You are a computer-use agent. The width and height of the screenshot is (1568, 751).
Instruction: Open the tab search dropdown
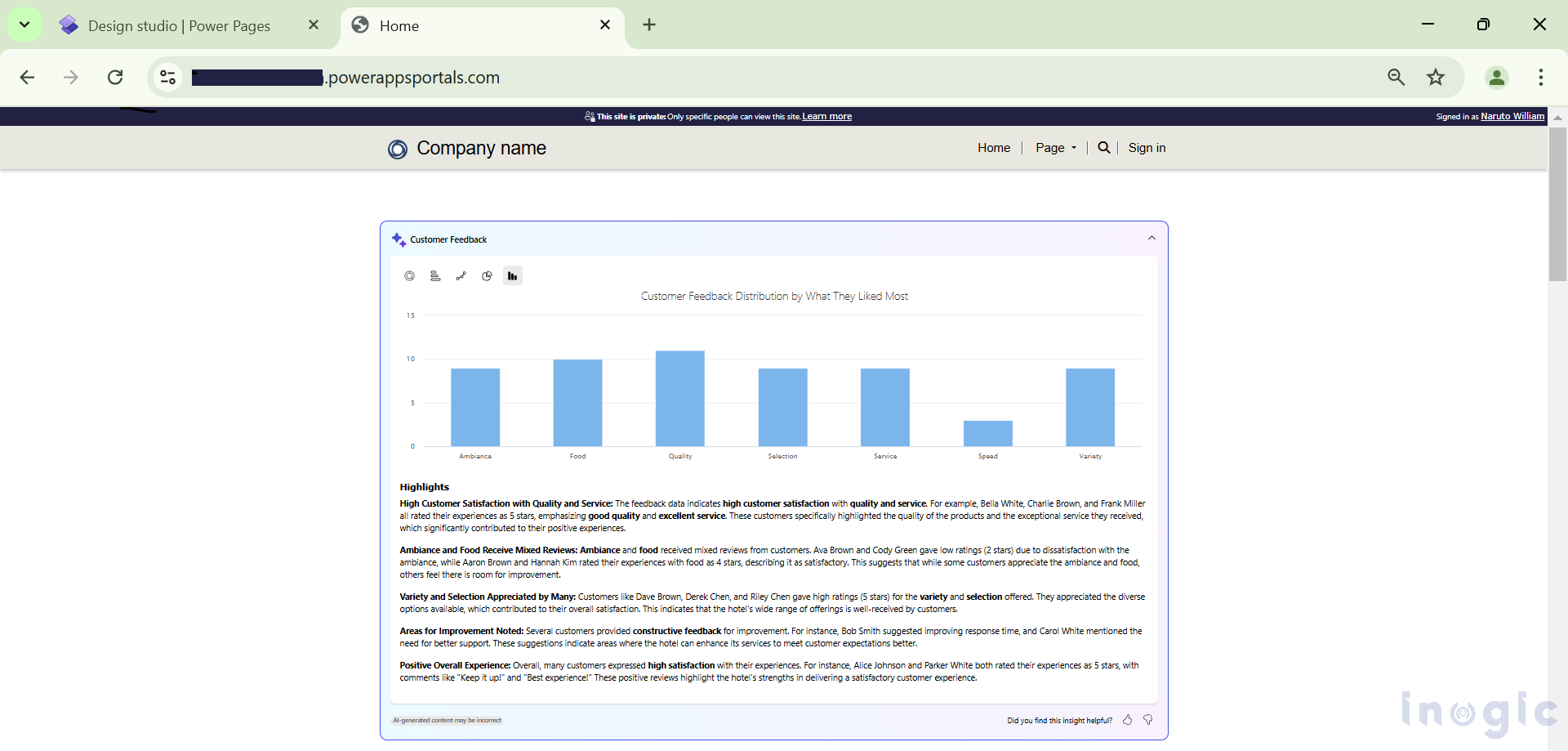click(24, 25)
